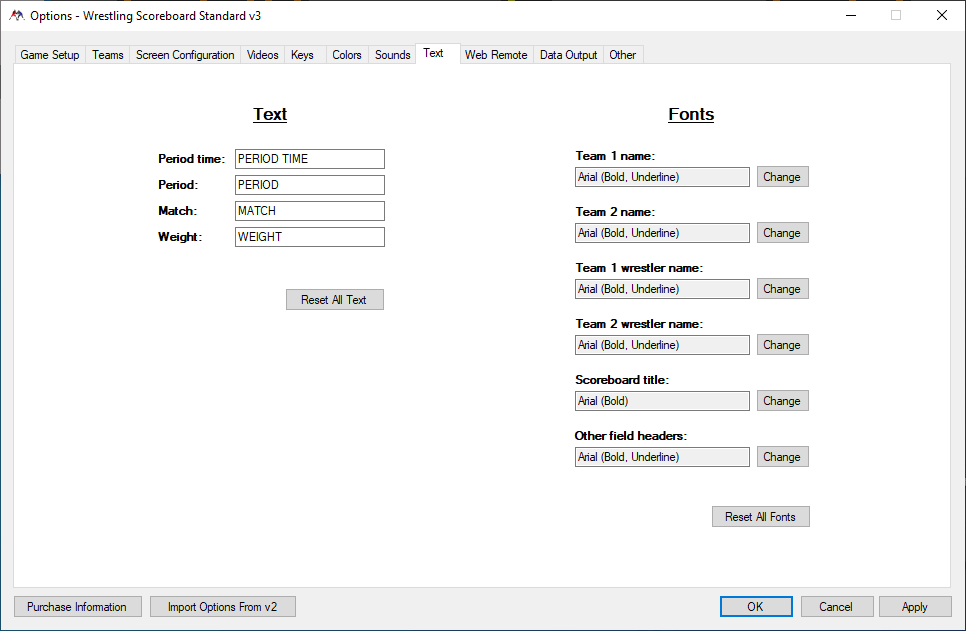
Task: Select the Colors tab
Action: pos(347,55)
